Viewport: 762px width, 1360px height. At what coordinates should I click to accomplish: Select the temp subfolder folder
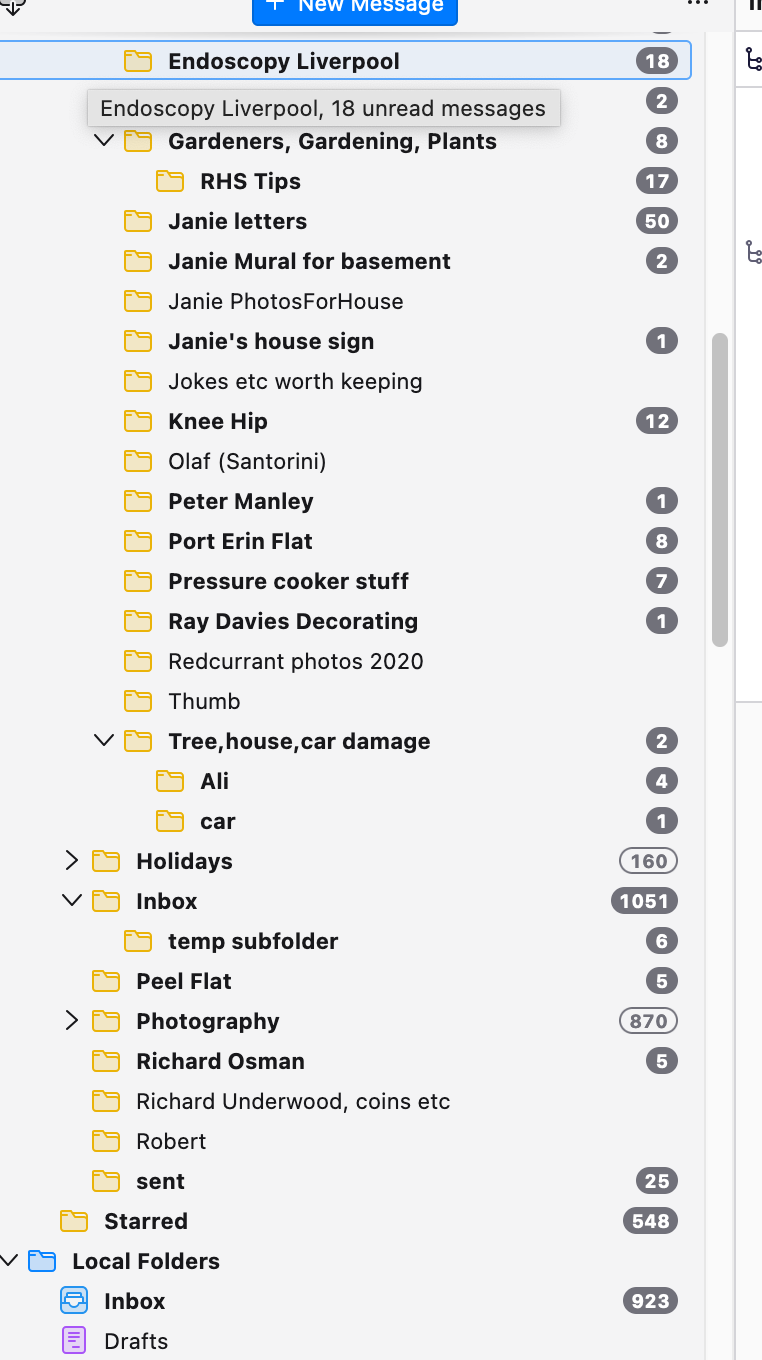[x=253, y=941]
